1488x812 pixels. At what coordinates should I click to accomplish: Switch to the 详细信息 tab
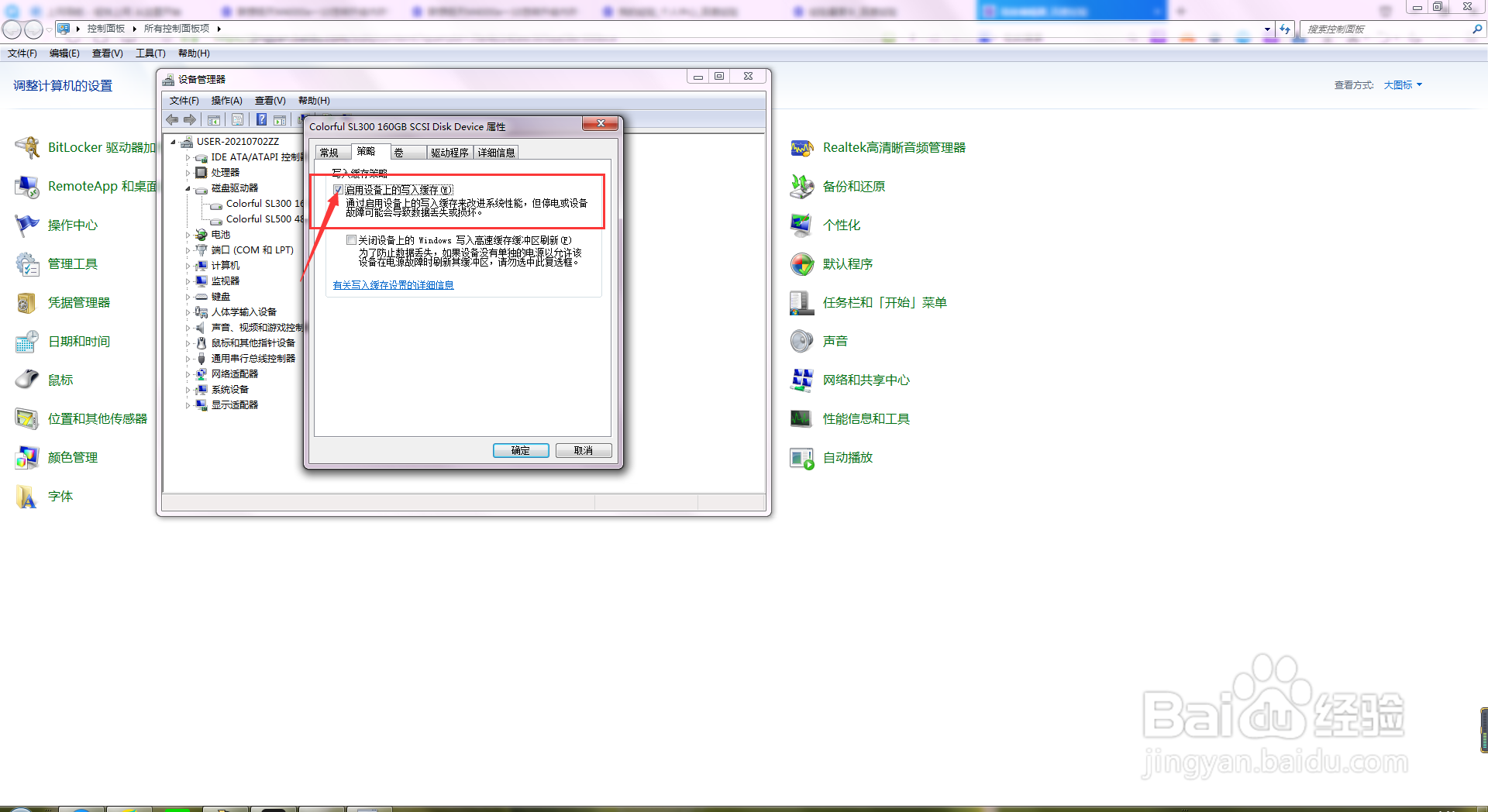[x=496, y=153]
